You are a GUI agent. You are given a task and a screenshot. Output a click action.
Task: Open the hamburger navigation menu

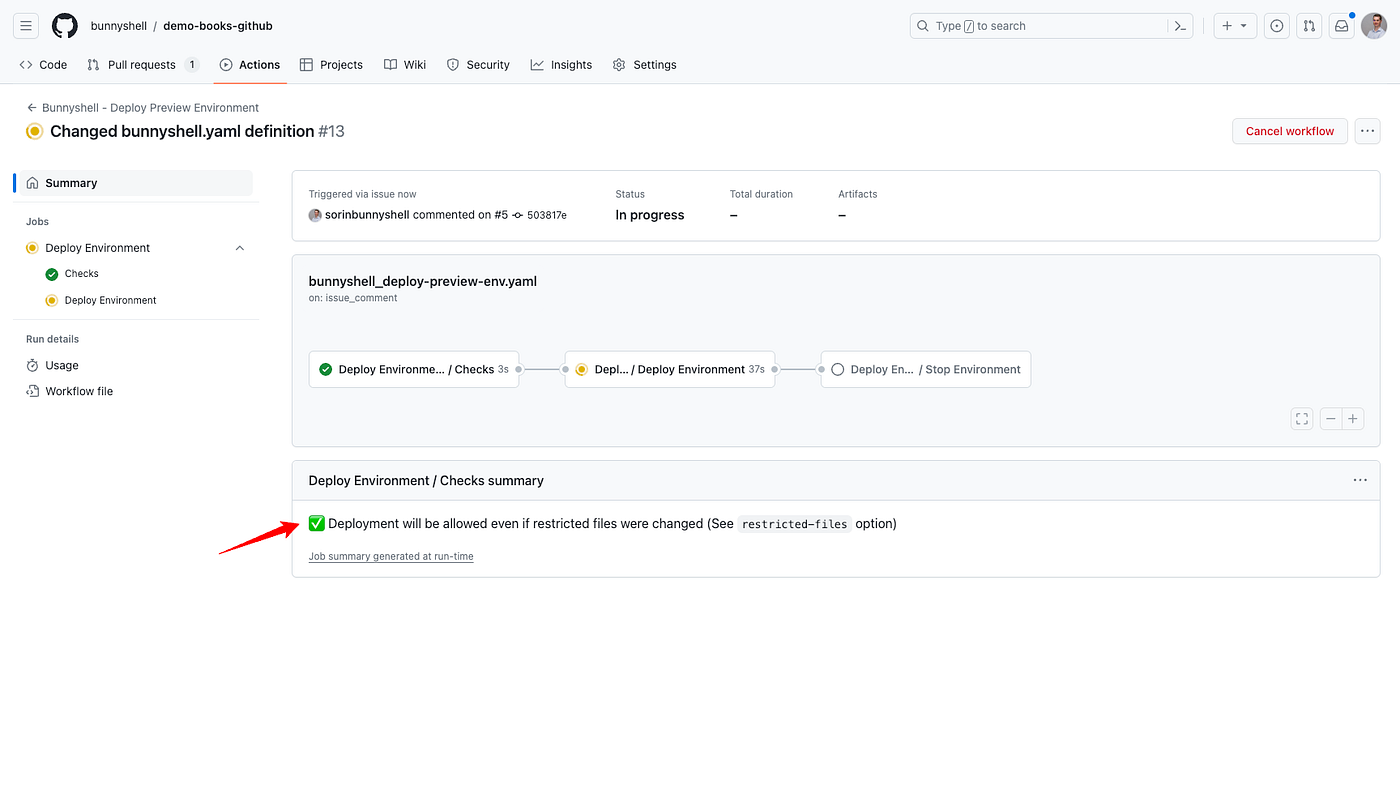[x=26, y=26]
